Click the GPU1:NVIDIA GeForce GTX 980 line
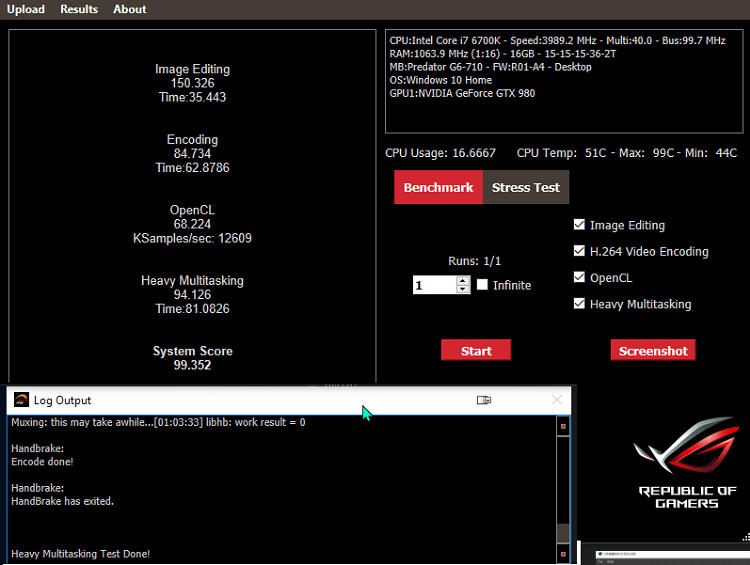 (x=462, y=93)
